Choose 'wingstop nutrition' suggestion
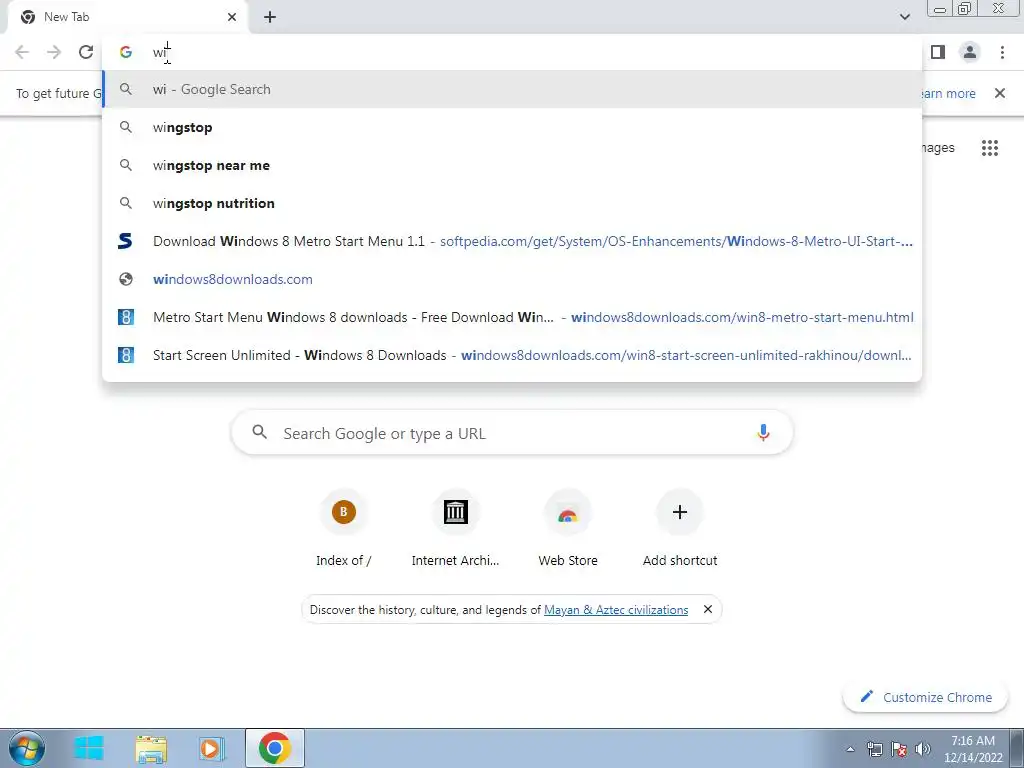Screen dimensions: 1024x768 tap(512, 203)
